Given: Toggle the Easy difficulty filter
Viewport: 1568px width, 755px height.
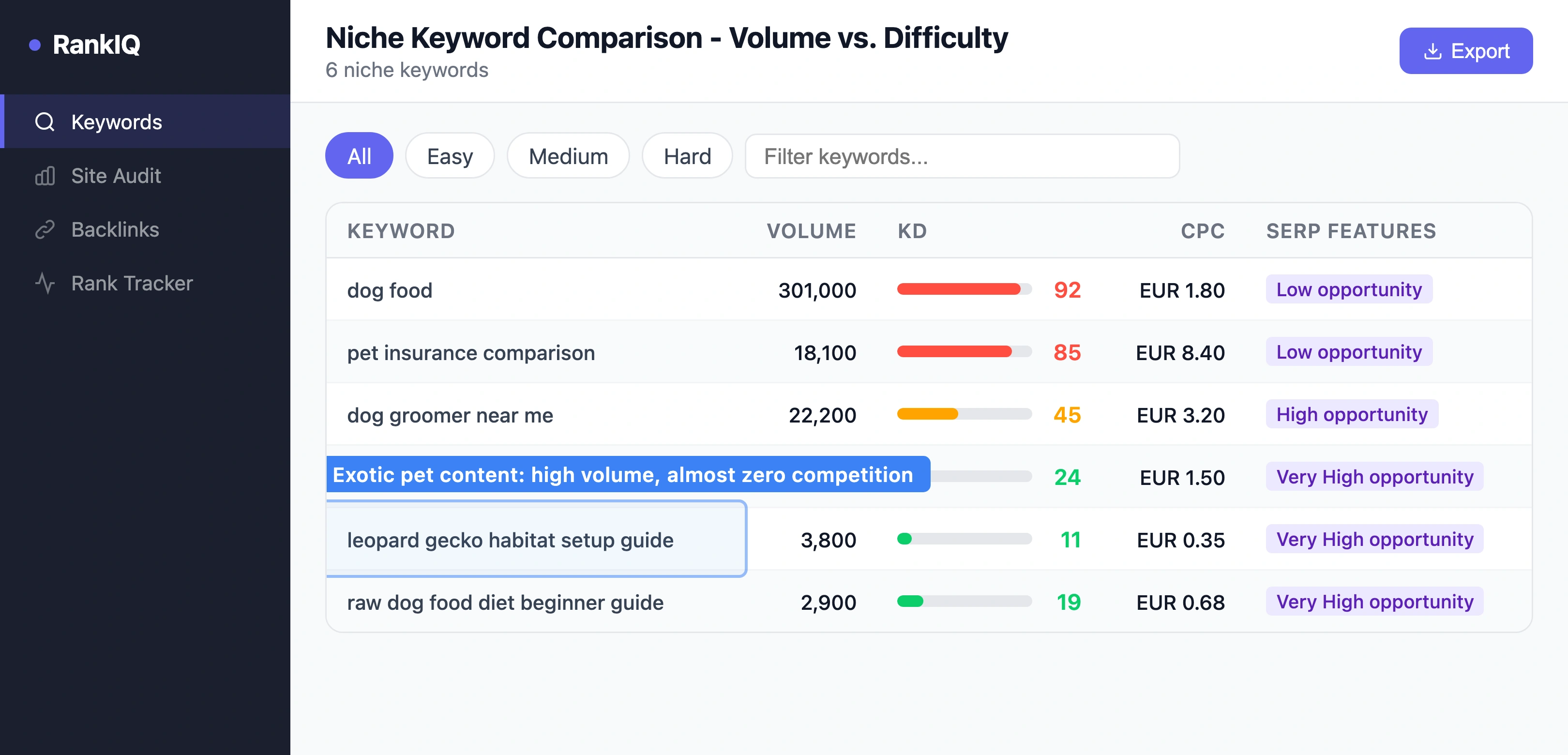Looking at the screenshot, I should click(449, 156).
